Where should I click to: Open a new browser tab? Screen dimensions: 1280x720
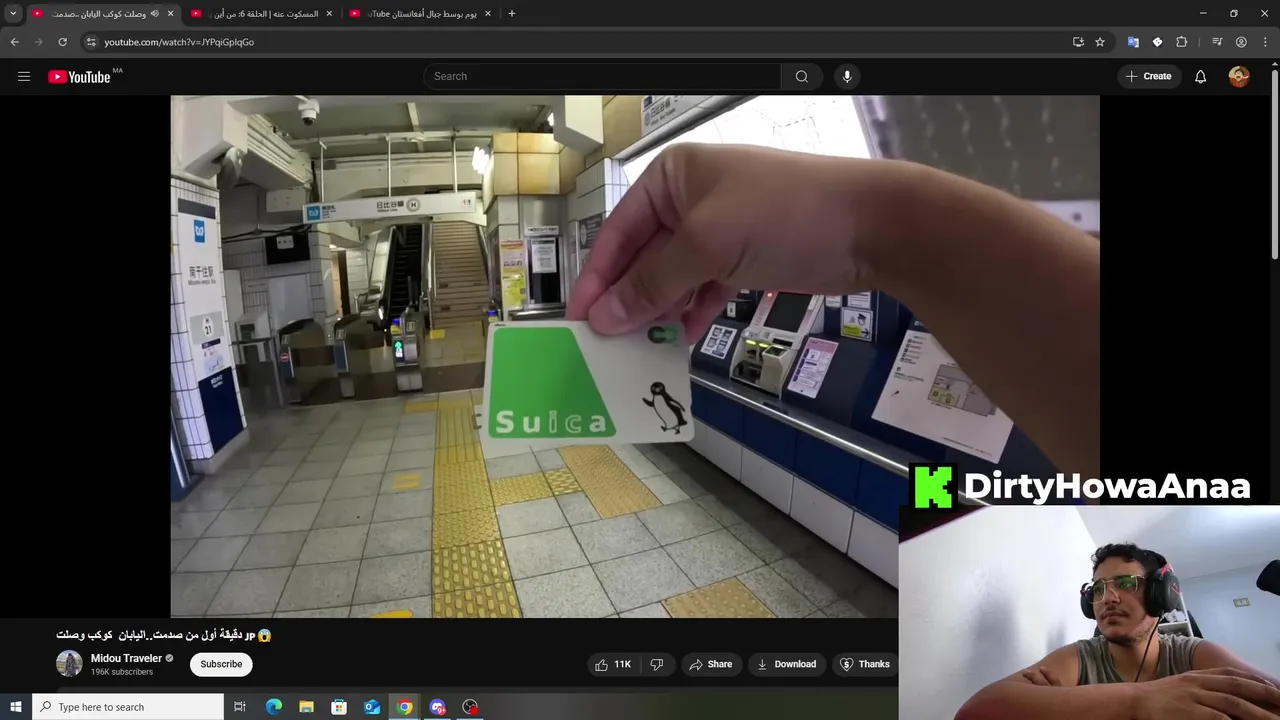tap(512, 14)
